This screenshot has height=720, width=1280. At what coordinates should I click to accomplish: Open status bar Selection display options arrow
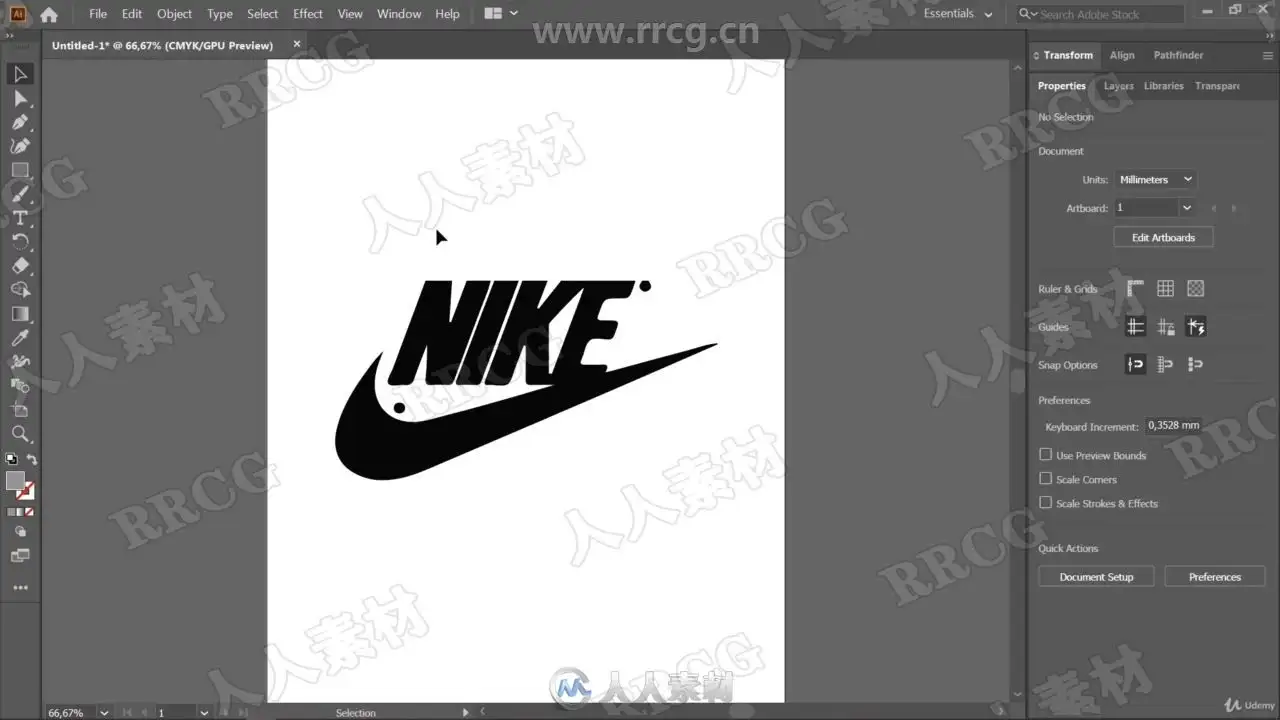[x=465, y=713]
